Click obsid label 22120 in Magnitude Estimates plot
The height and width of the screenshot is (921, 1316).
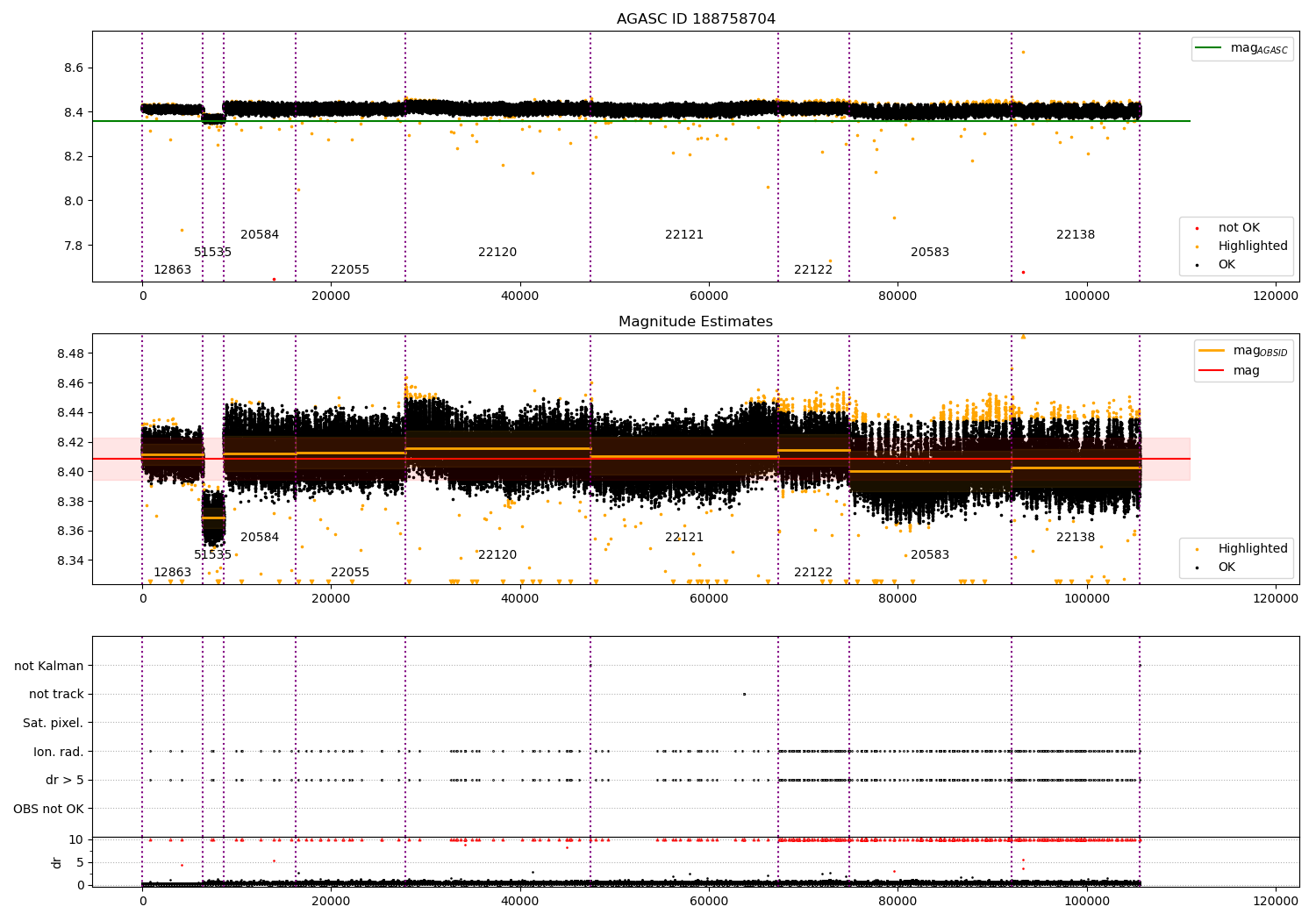pos(497,555)
